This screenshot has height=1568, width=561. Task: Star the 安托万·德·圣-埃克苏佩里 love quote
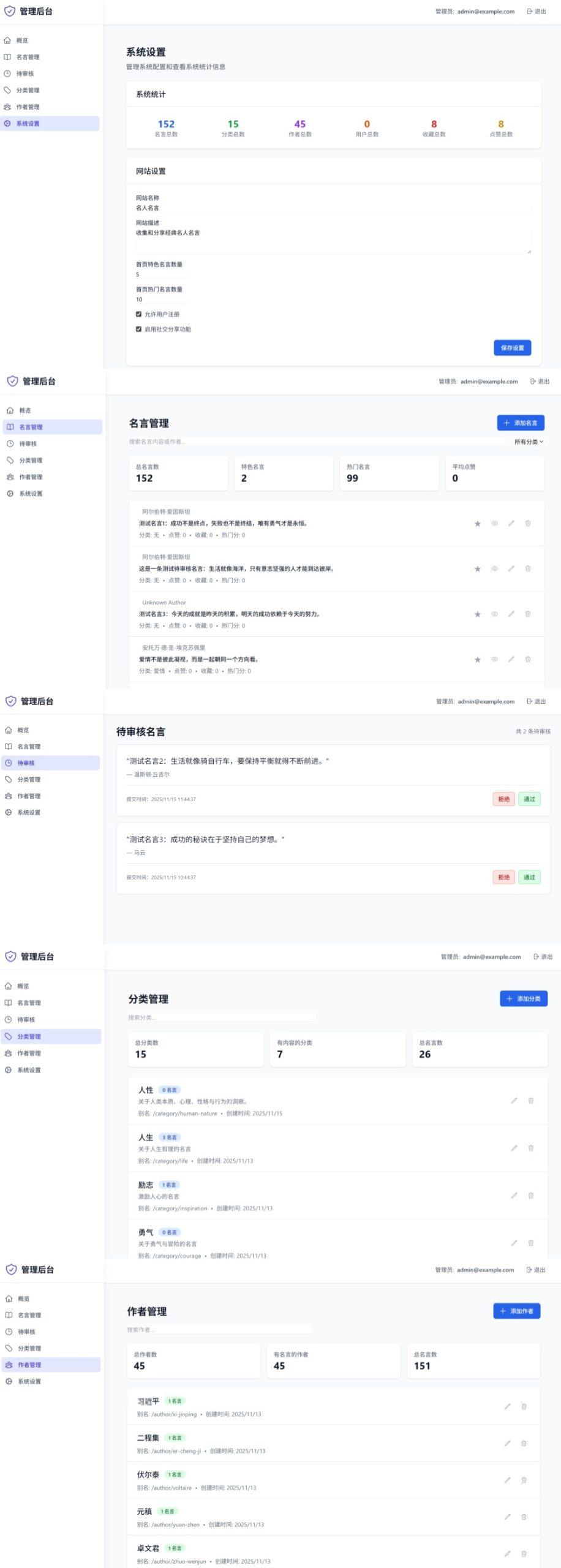pyautogui.click(x=477, y=660)
